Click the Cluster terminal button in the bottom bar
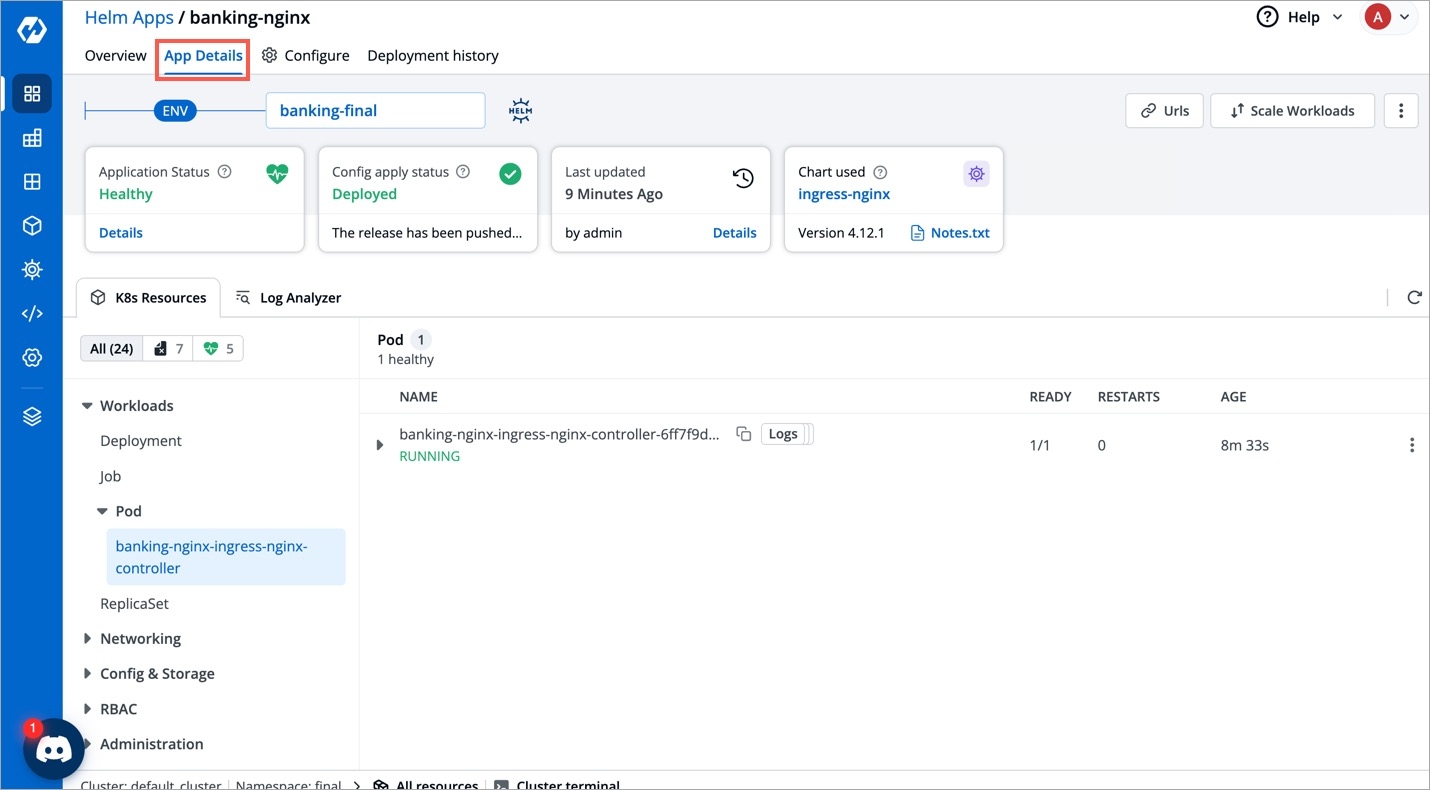The image size is (1430, 790). tap(557, 785)
